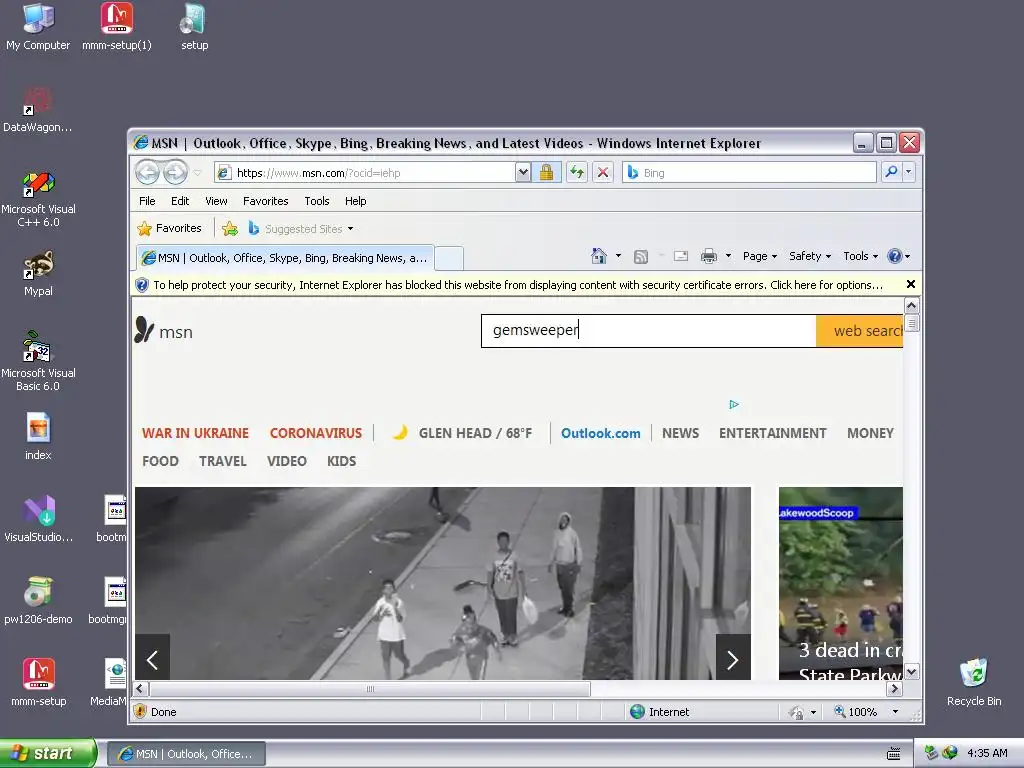Image resolution: width=1024 pixels, height=768 pixels.
Task: Open the Home button dropdown arrow
Action: [618, 256]
